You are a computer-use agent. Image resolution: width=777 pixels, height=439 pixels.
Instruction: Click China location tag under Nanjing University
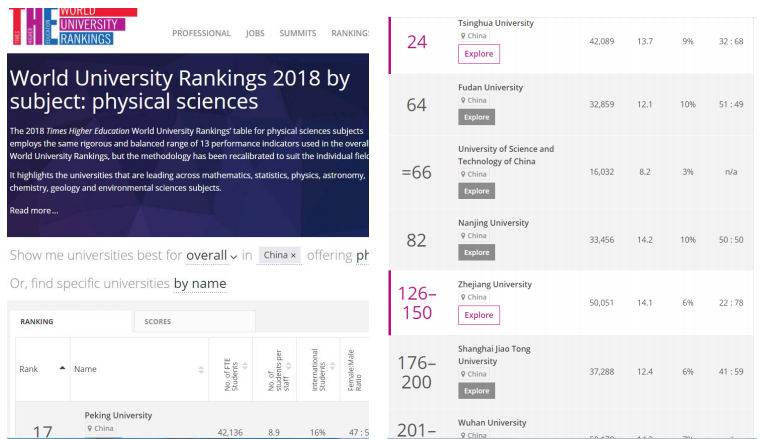pos(474,235)
